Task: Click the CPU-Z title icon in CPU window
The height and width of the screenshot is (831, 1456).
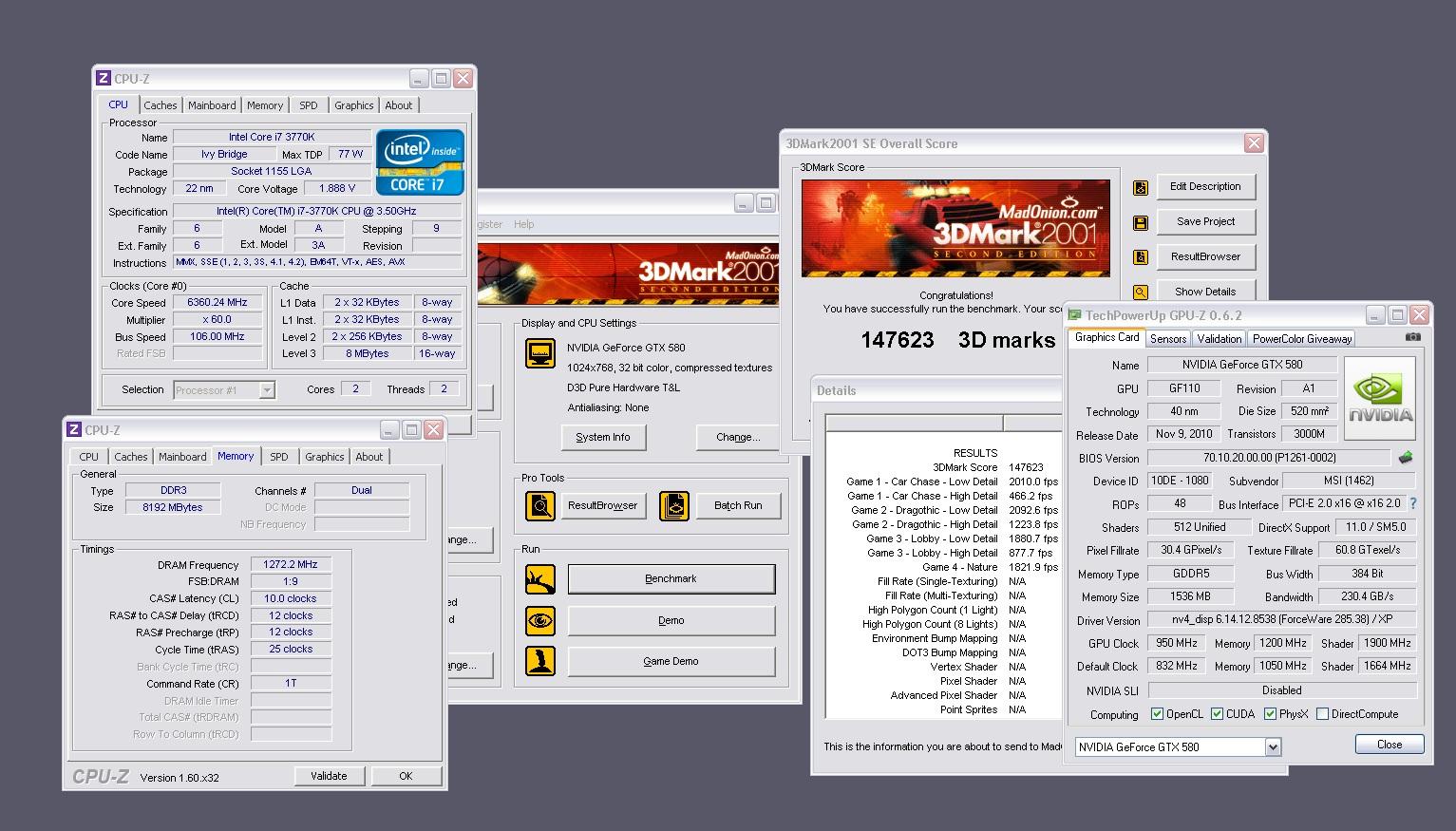Action: pos(103,79)
